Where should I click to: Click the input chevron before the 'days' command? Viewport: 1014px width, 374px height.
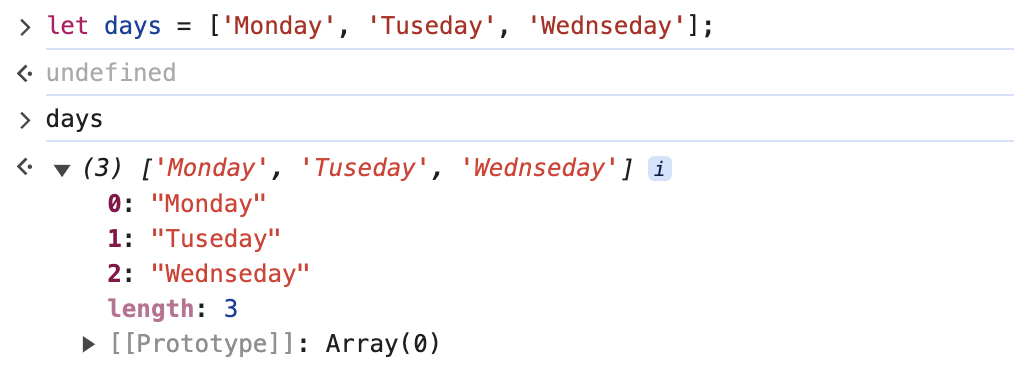pos(25,120)
